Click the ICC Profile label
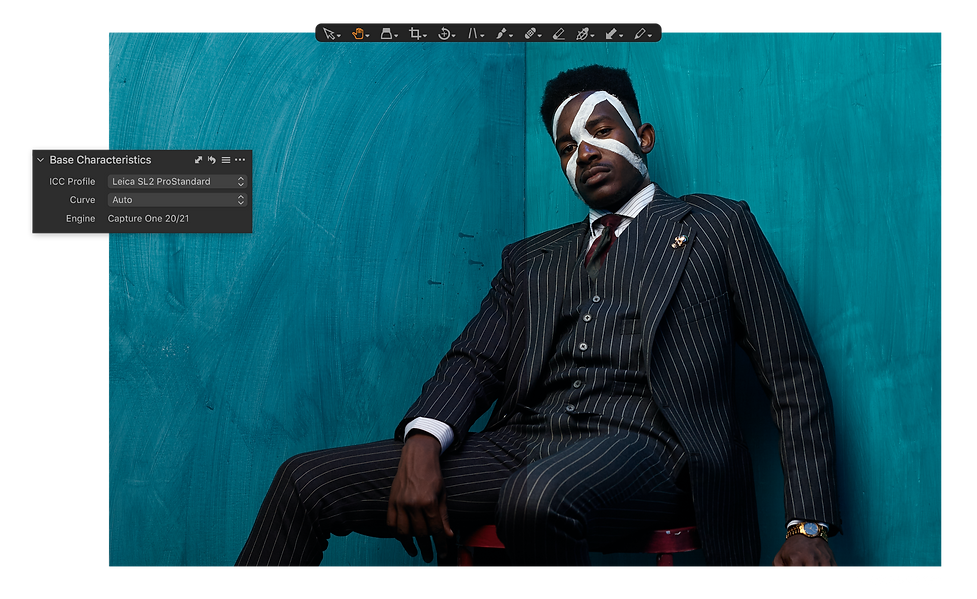The height and width of the screenshot is (599, 977). 72,181
